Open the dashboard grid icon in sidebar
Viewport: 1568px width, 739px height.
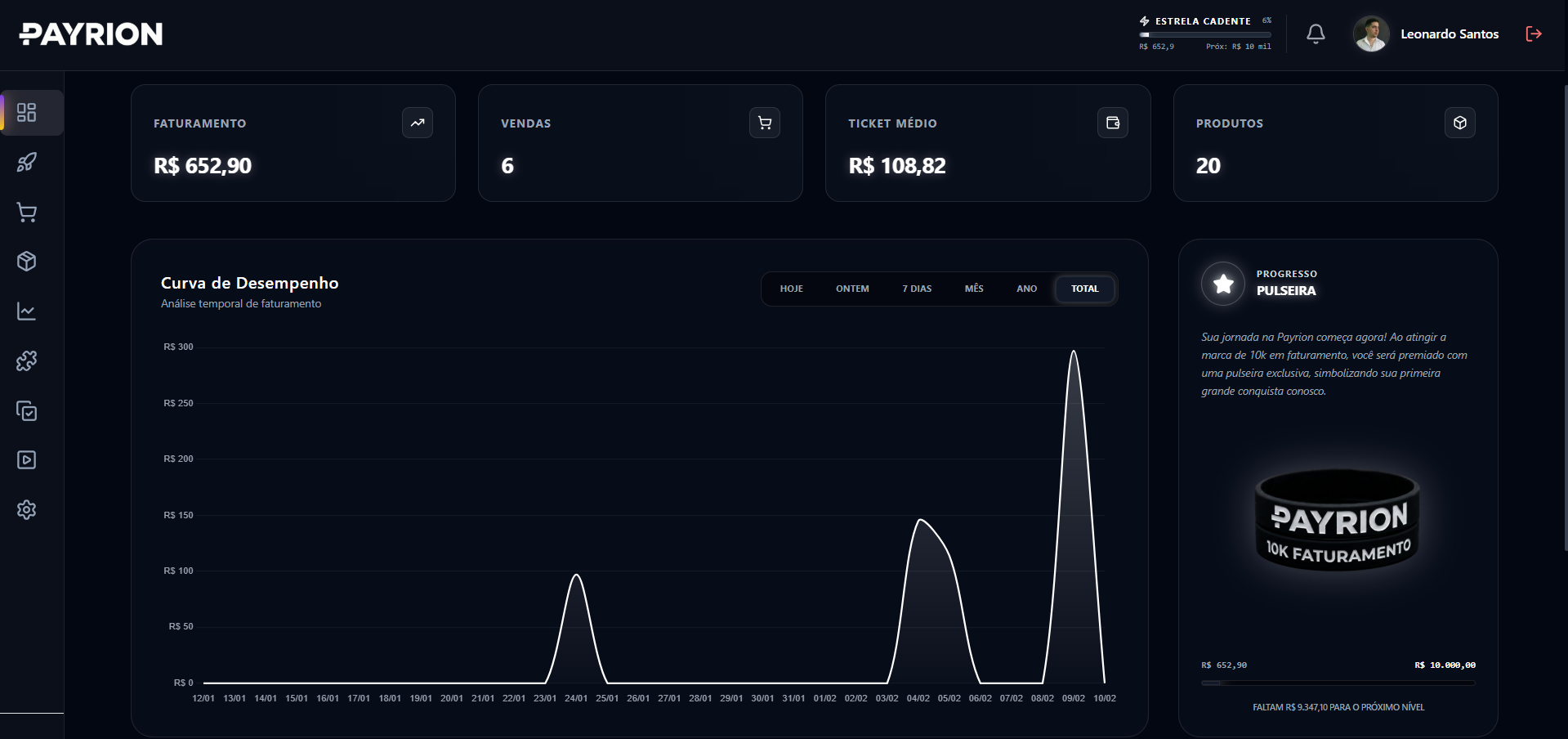pos(27,113)
